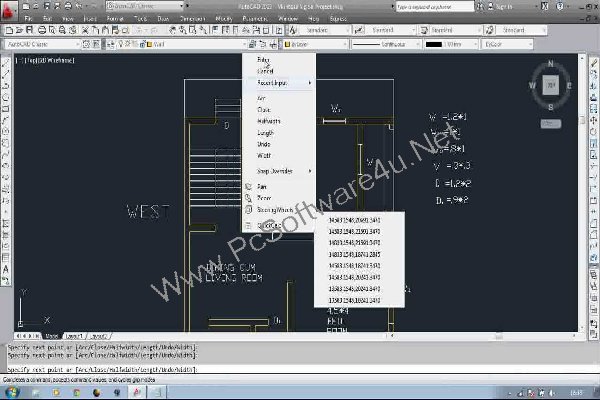Click the Text Style icon next to Standard
Image resolution: width=600 pixels, height=400 pixels.
pos(293,30)
